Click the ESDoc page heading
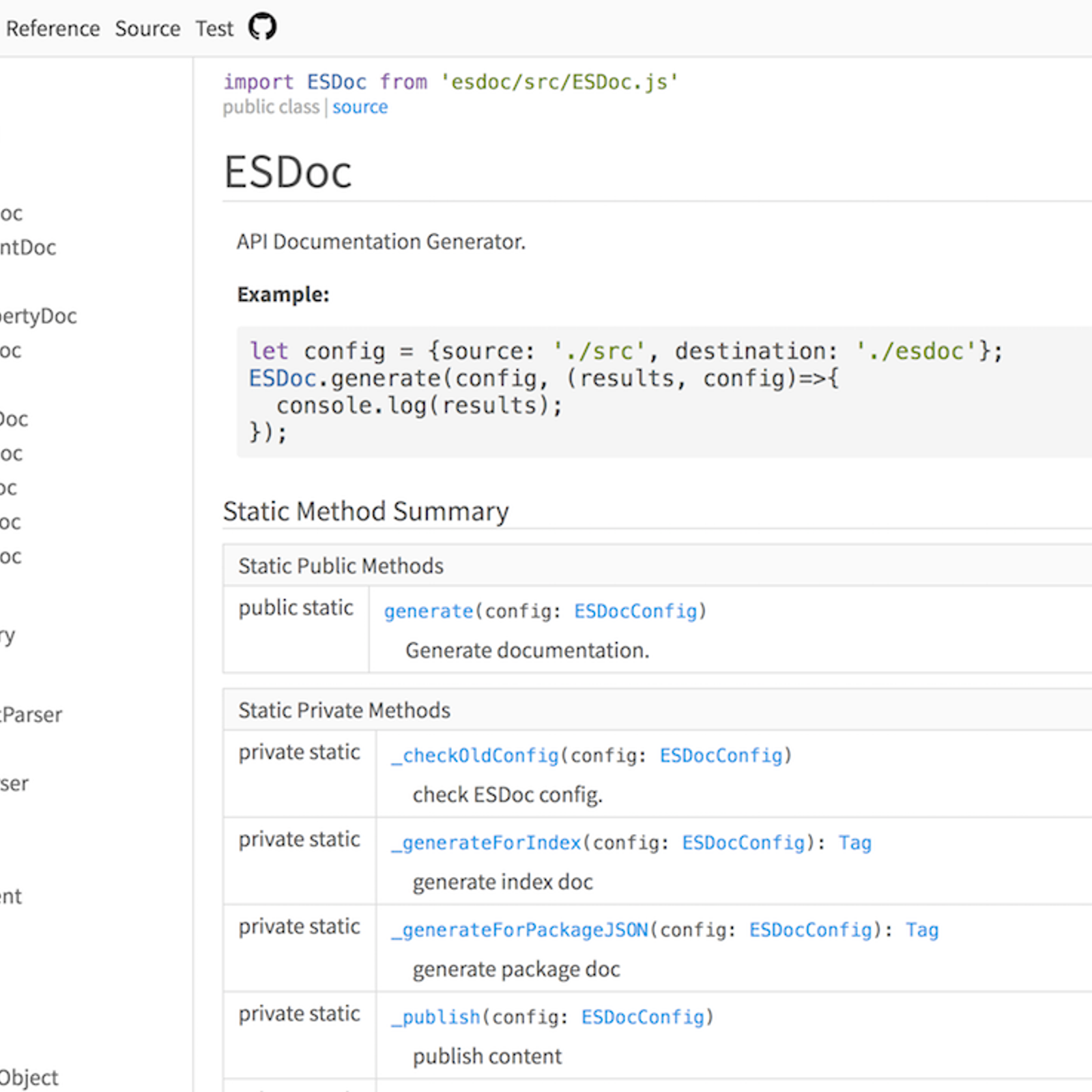The image size is (1092, 1092). click(x=287, y=171)
